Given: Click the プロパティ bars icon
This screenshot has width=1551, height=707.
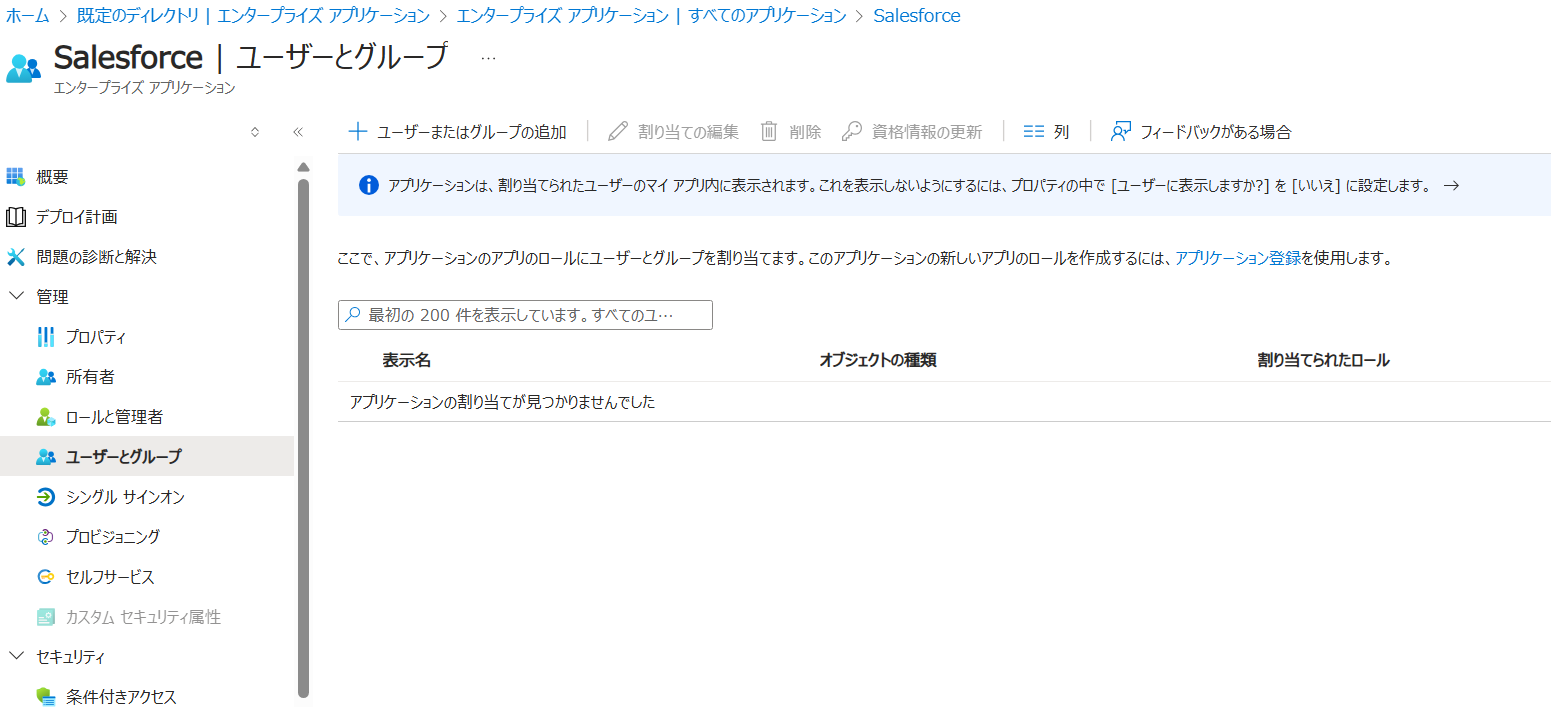Looking at the screenshot, I should 45,337.
